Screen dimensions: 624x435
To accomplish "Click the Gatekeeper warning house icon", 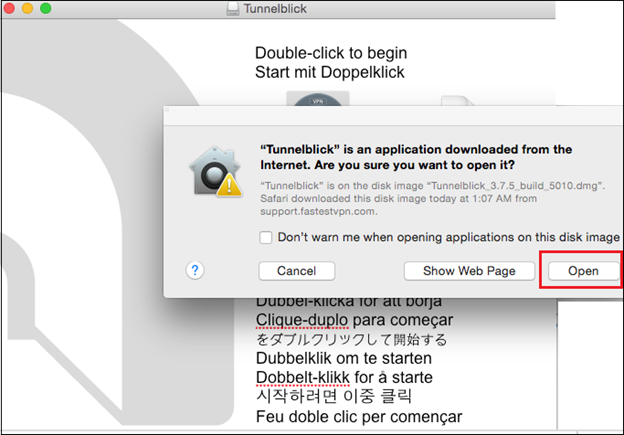I will (216, 172).
